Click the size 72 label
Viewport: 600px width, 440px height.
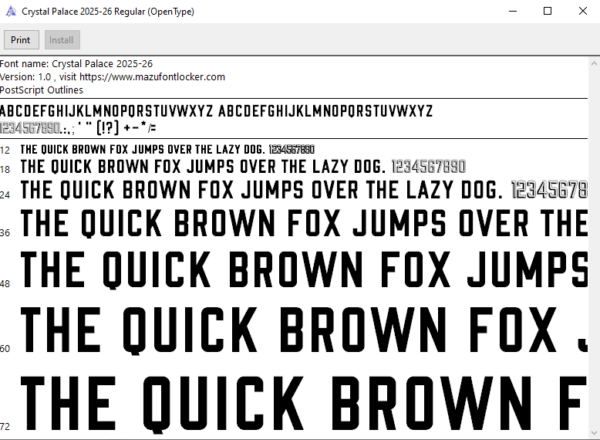tap(5, 427)
